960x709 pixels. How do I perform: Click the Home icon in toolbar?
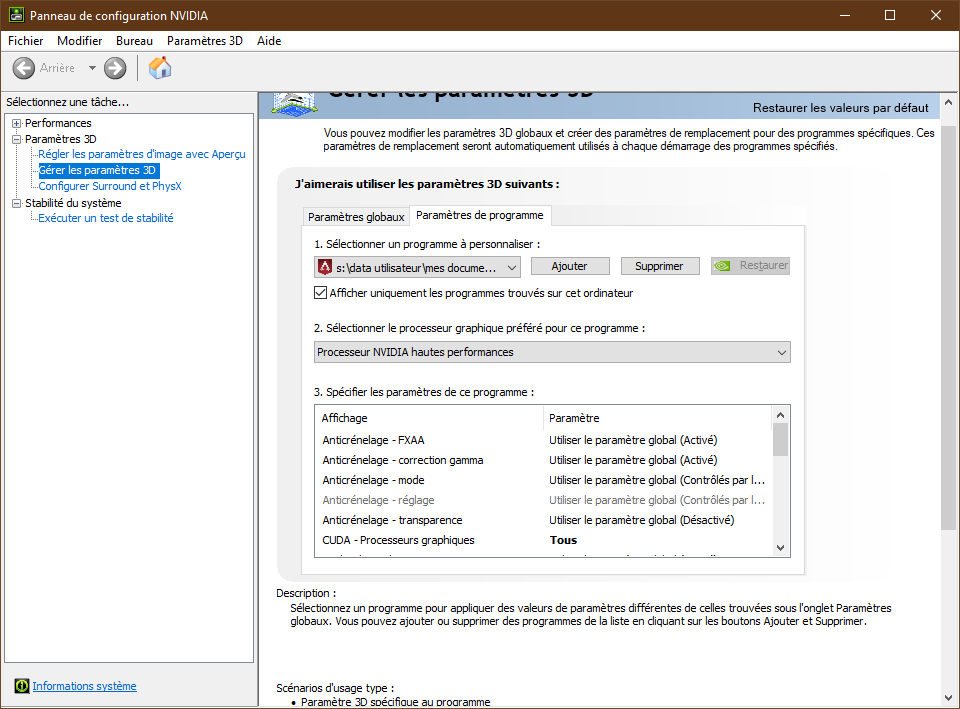[x=160, y=68]
